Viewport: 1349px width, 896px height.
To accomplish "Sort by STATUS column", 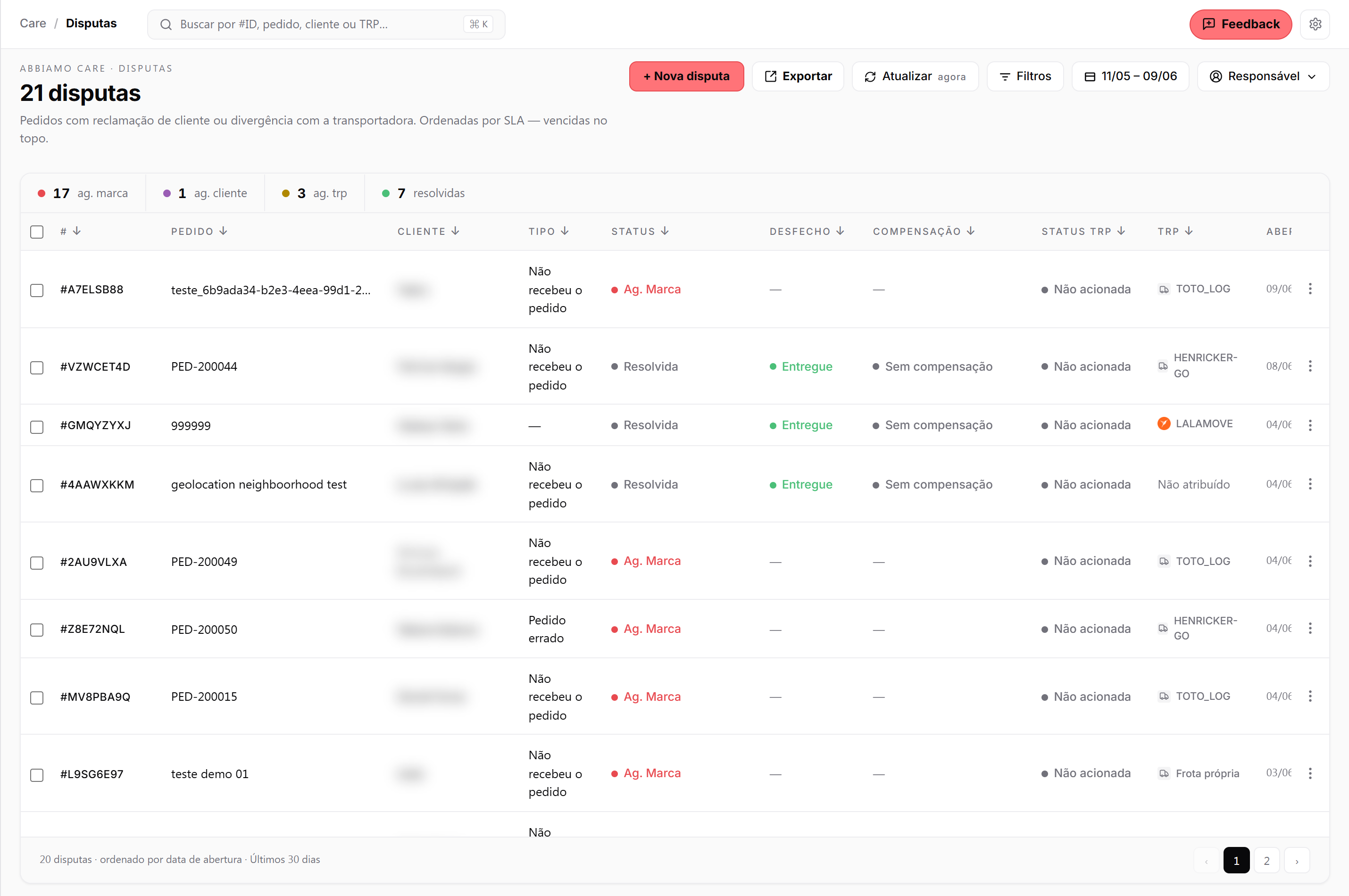I will [640, 231].
